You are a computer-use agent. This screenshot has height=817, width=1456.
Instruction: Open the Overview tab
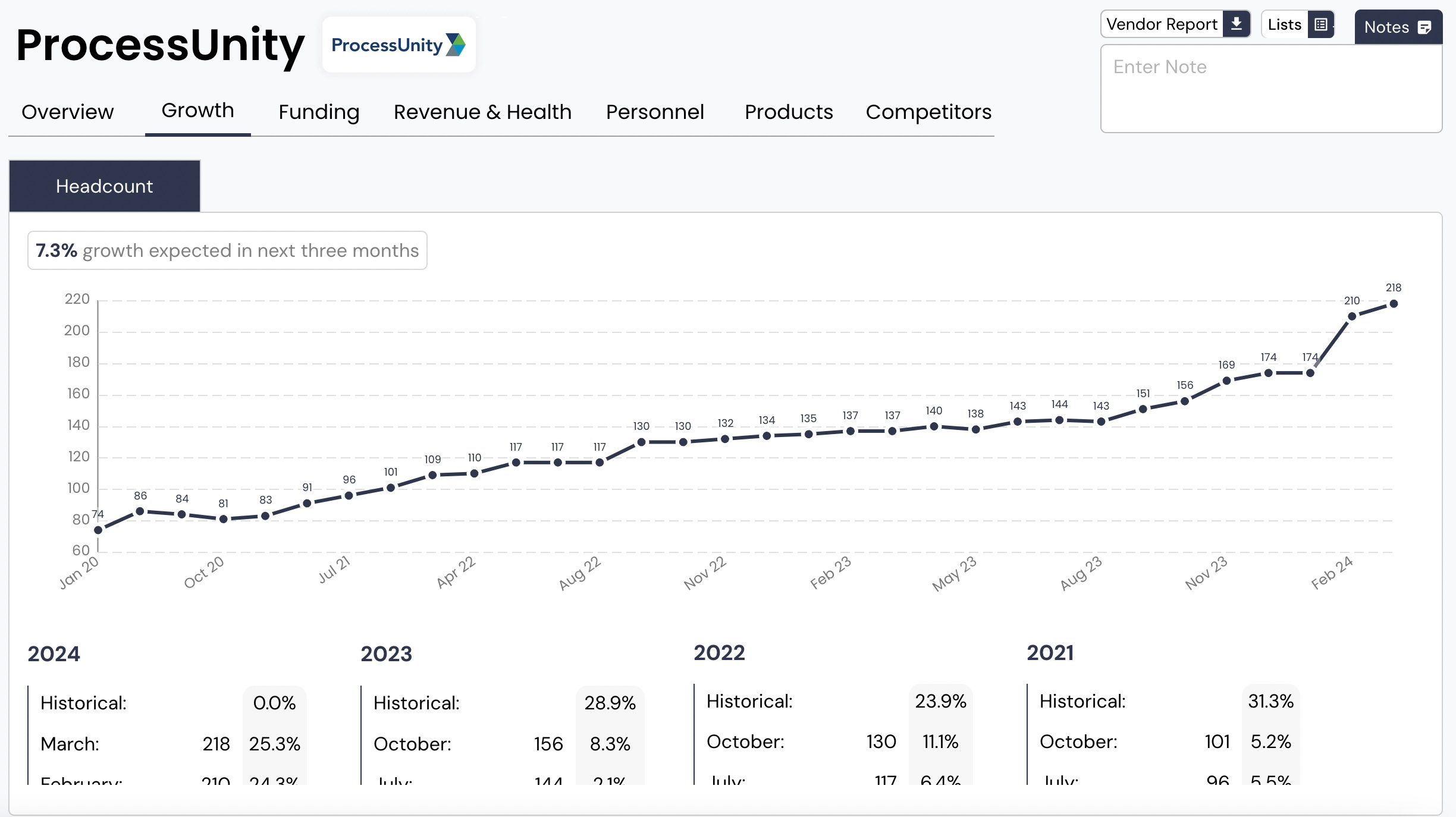(x=68, y=112)
